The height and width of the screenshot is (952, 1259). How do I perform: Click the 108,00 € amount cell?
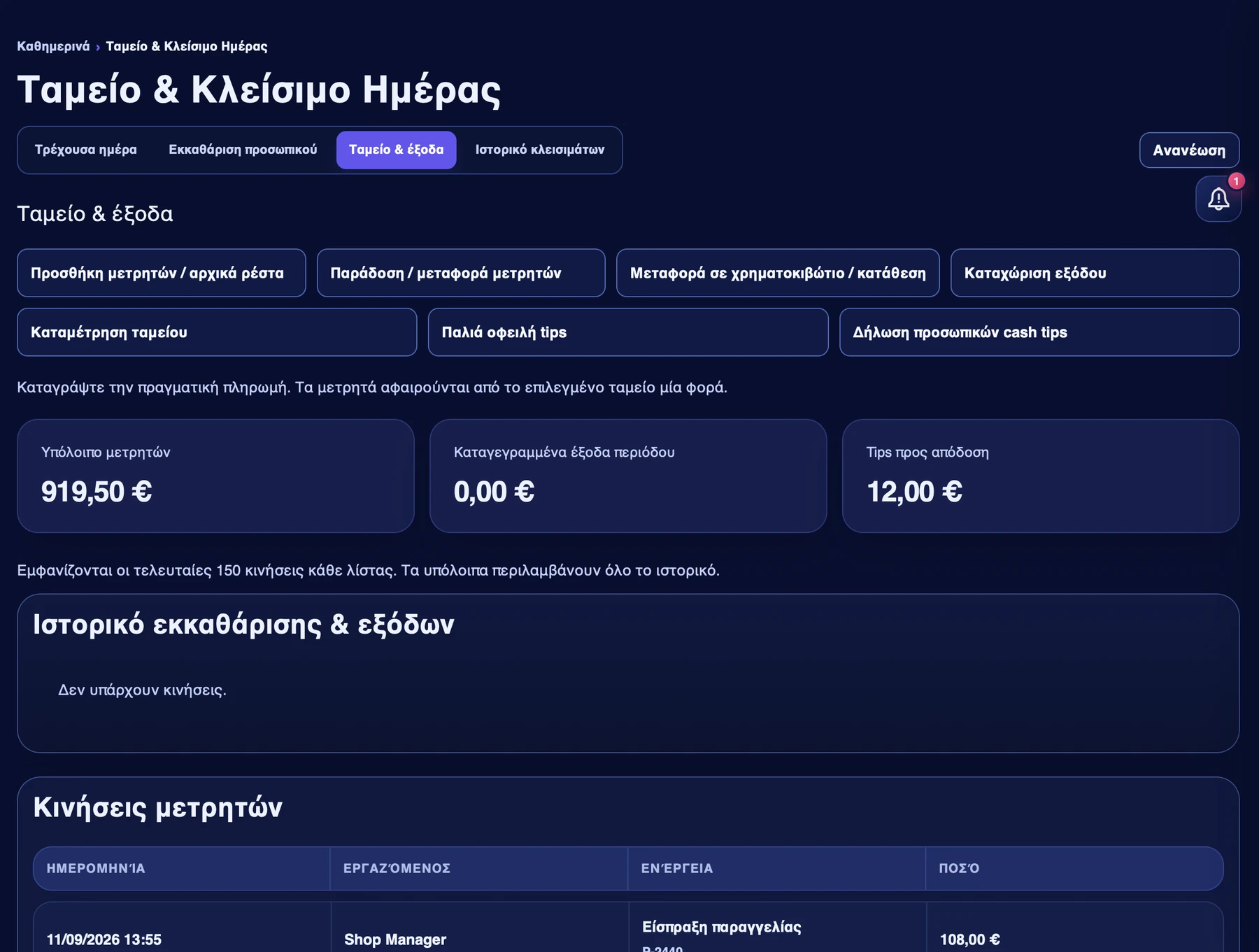(1075, 928)
